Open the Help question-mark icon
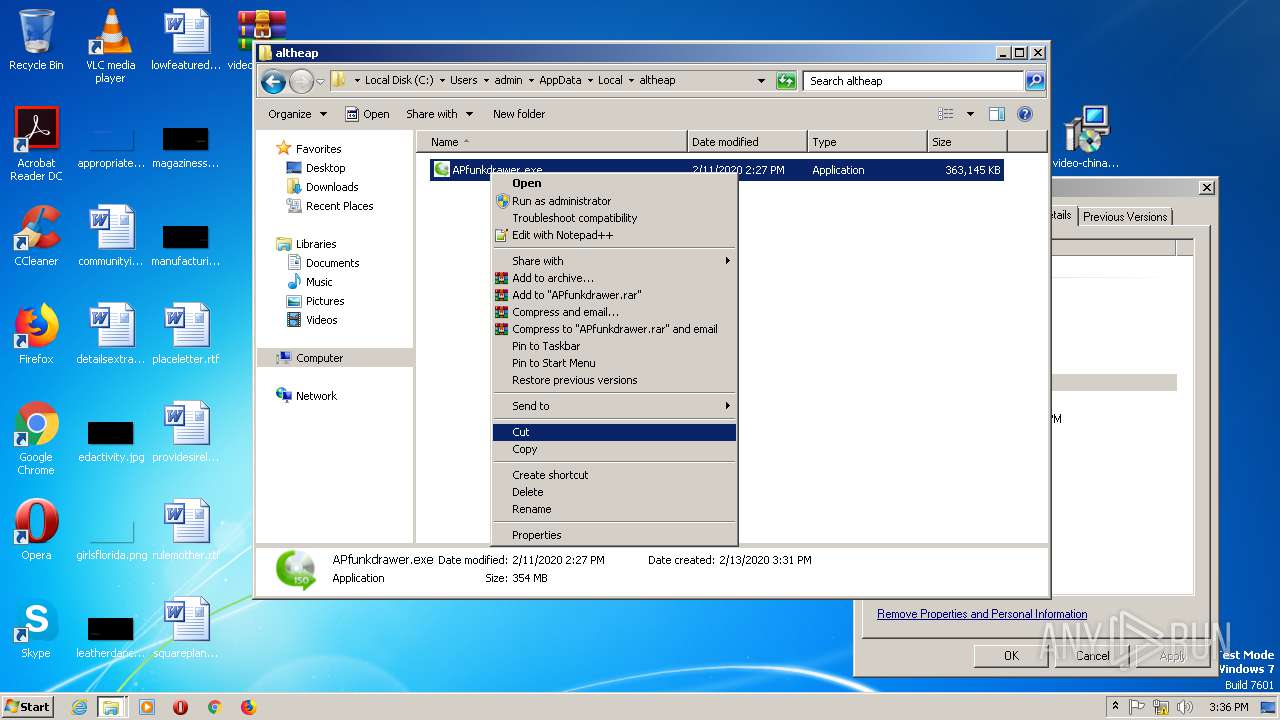This screenshot has width=1280, height=720. point(1025,114)
